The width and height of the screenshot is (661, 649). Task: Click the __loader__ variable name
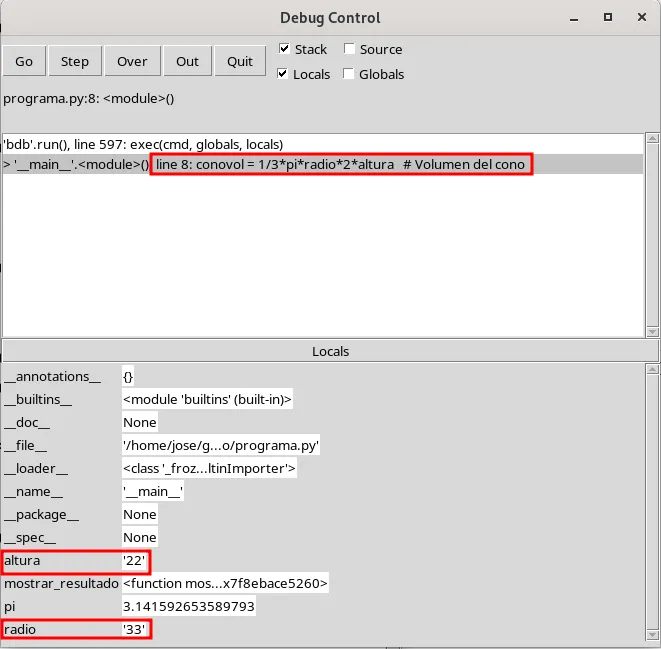click(36, 469)
